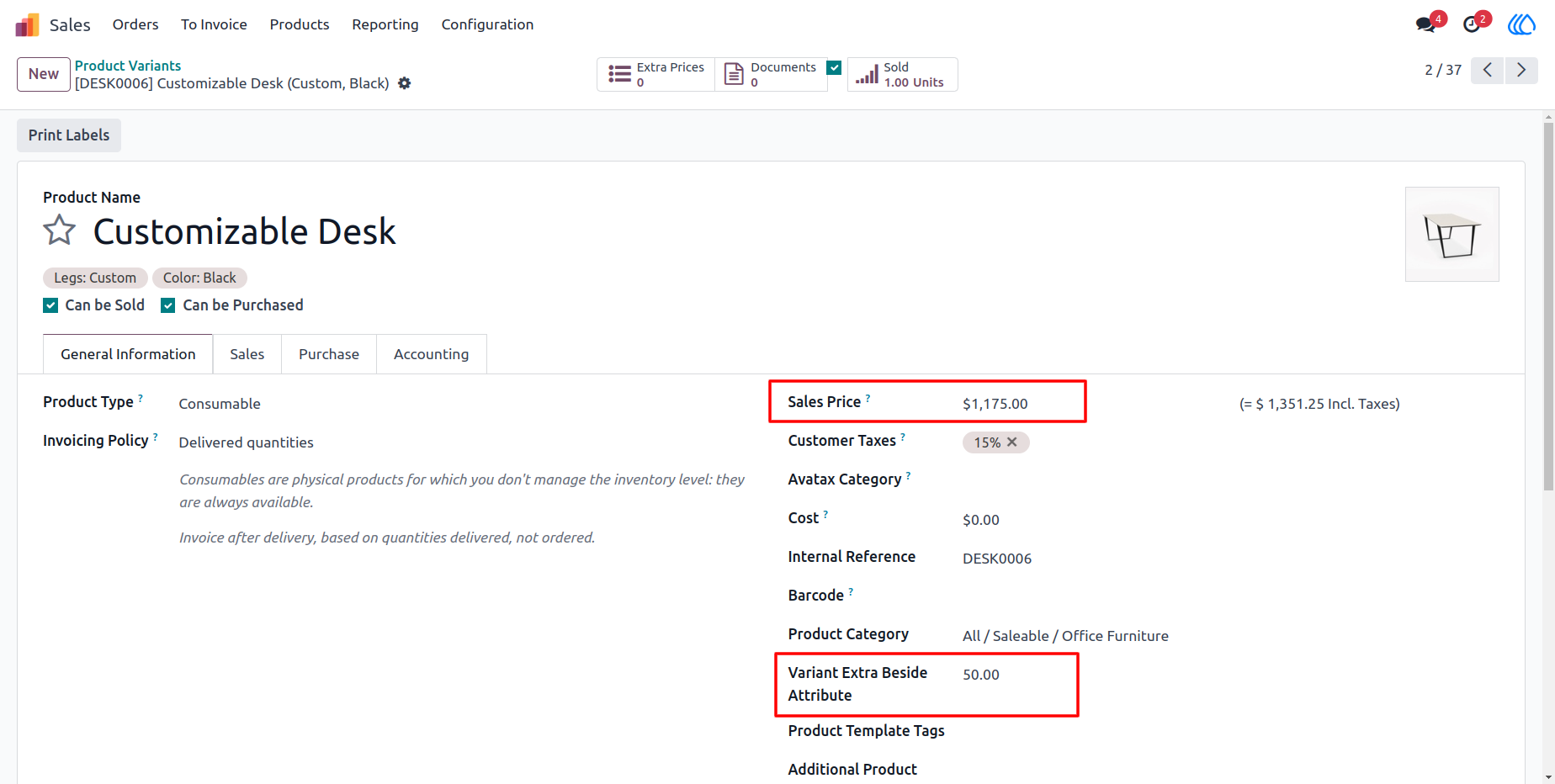Image resolution: width=1555 pixels, height=784 pixels.
Task: Uncheck the Can be Sold checkbox
Action: tap(50, 305)
